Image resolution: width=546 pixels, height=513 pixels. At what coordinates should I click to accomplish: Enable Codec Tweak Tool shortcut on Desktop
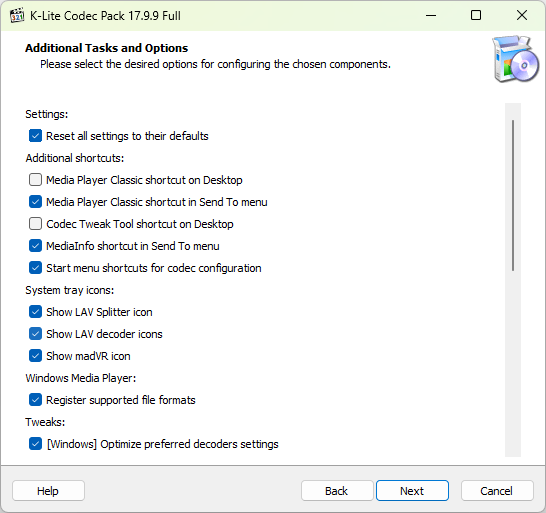point(35,224)
